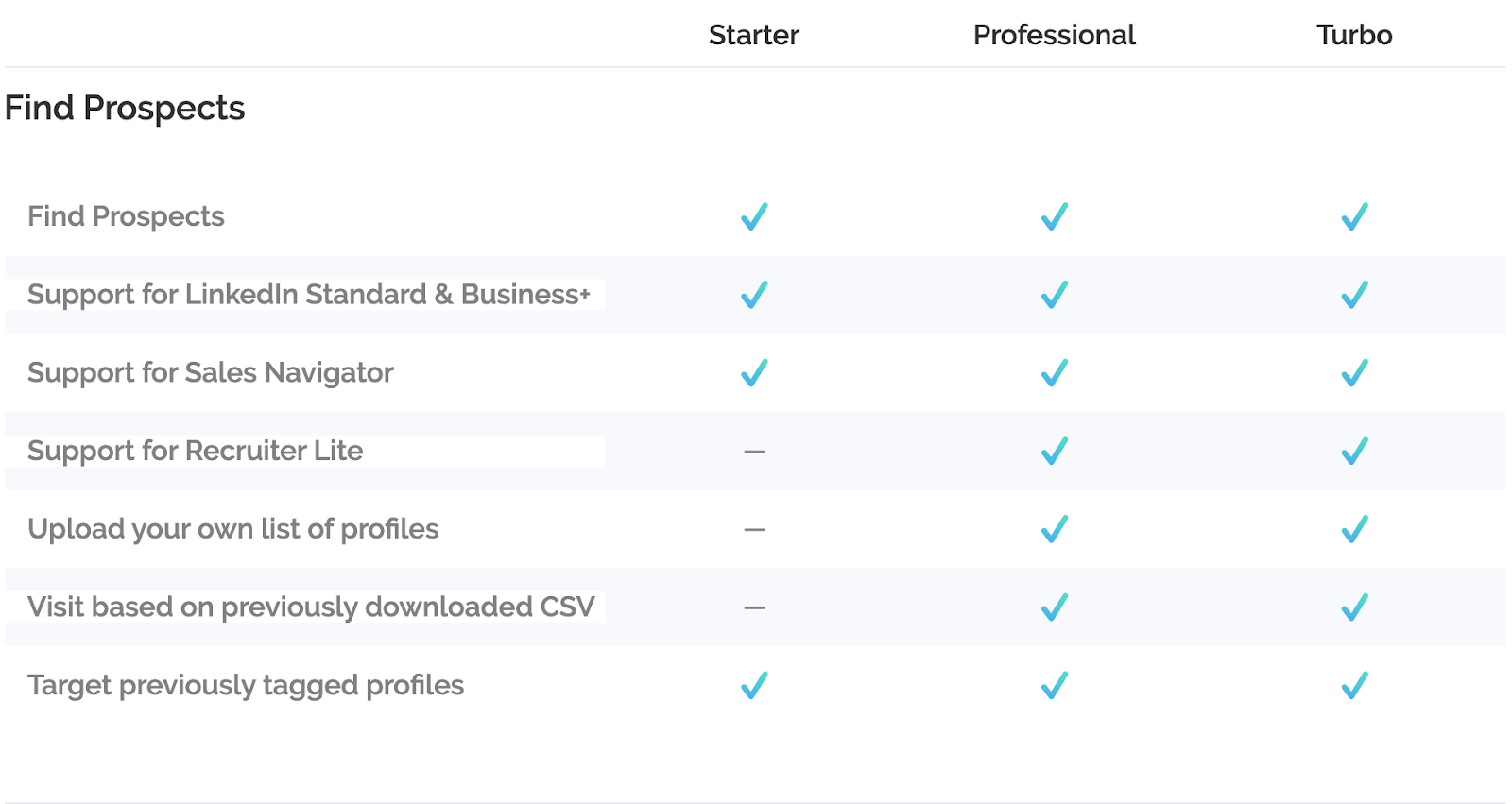Click Starter checkmark for Target previously tagged profiles
The width and height of the screenshot is (1512, 804).
point(754,685)
